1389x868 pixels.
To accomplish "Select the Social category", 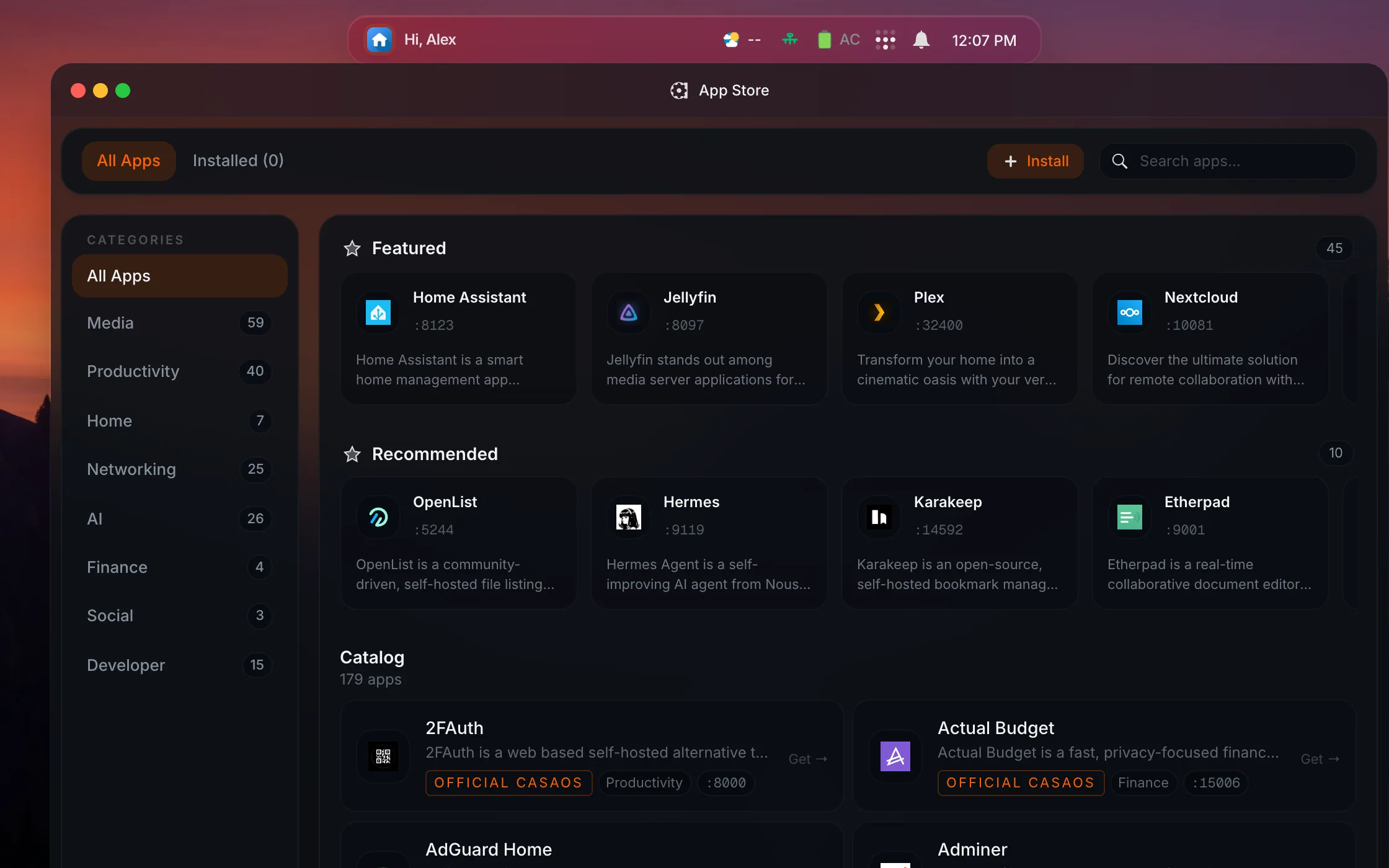I will tap(180, 616).
